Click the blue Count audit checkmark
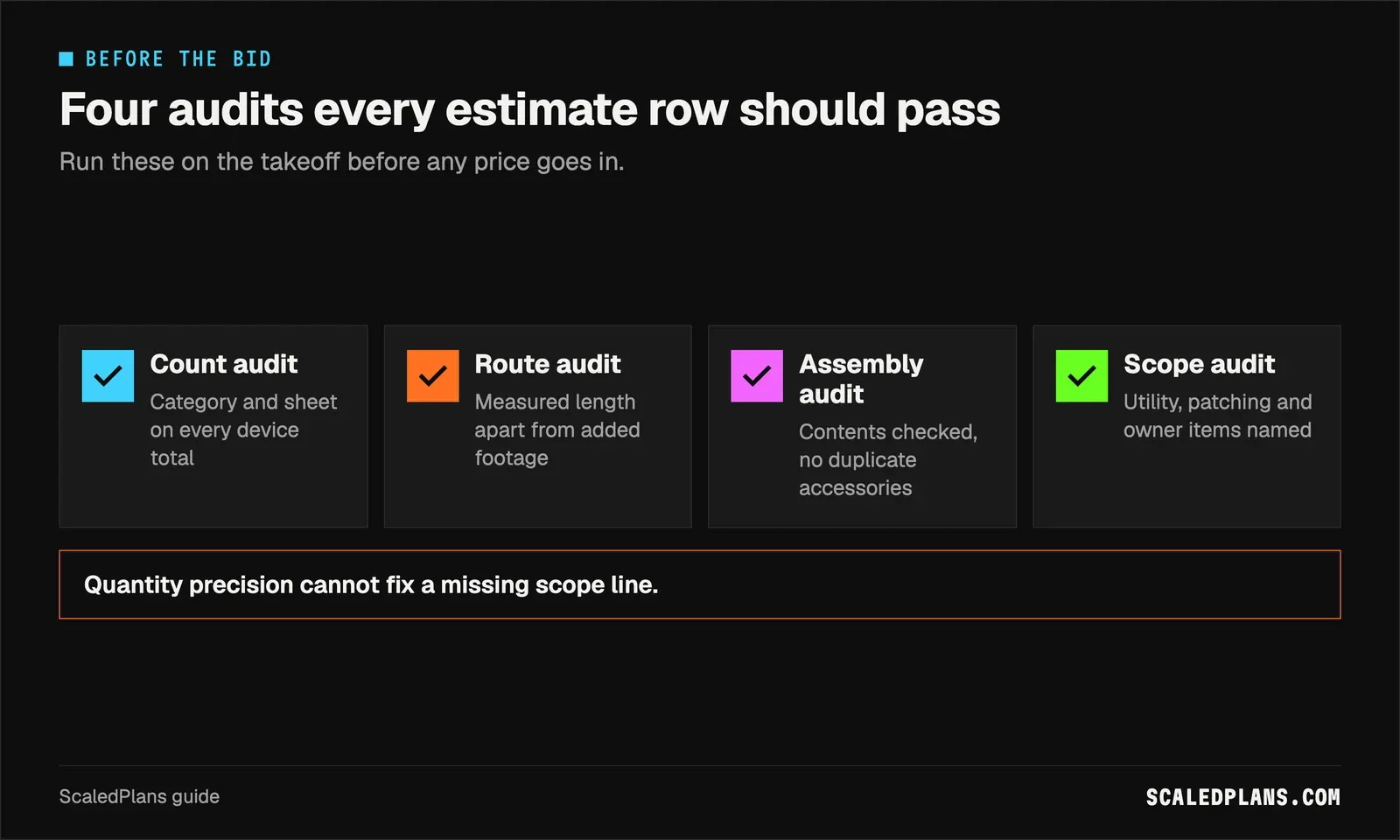This screenshot has height=840, width=1400. pyautogui.click(x=108, y=376)
